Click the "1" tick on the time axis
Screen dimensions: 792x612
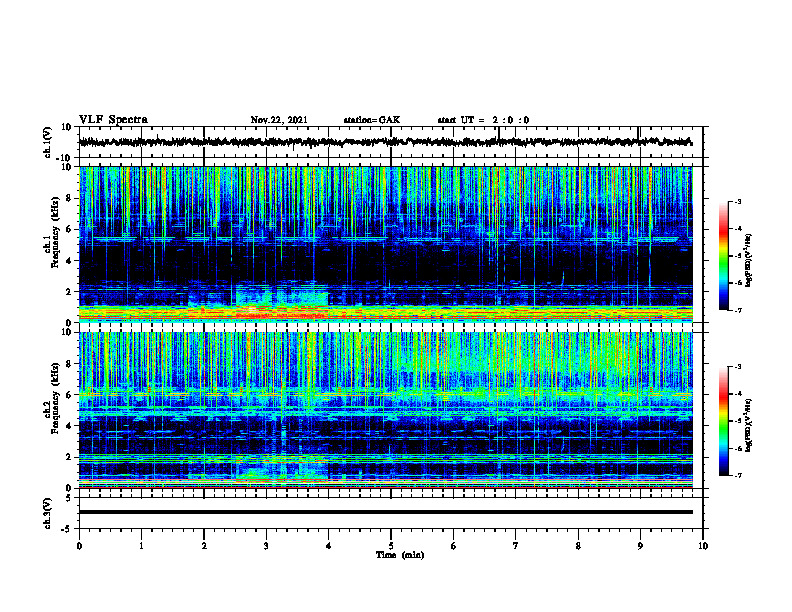[x=141, y=546]
